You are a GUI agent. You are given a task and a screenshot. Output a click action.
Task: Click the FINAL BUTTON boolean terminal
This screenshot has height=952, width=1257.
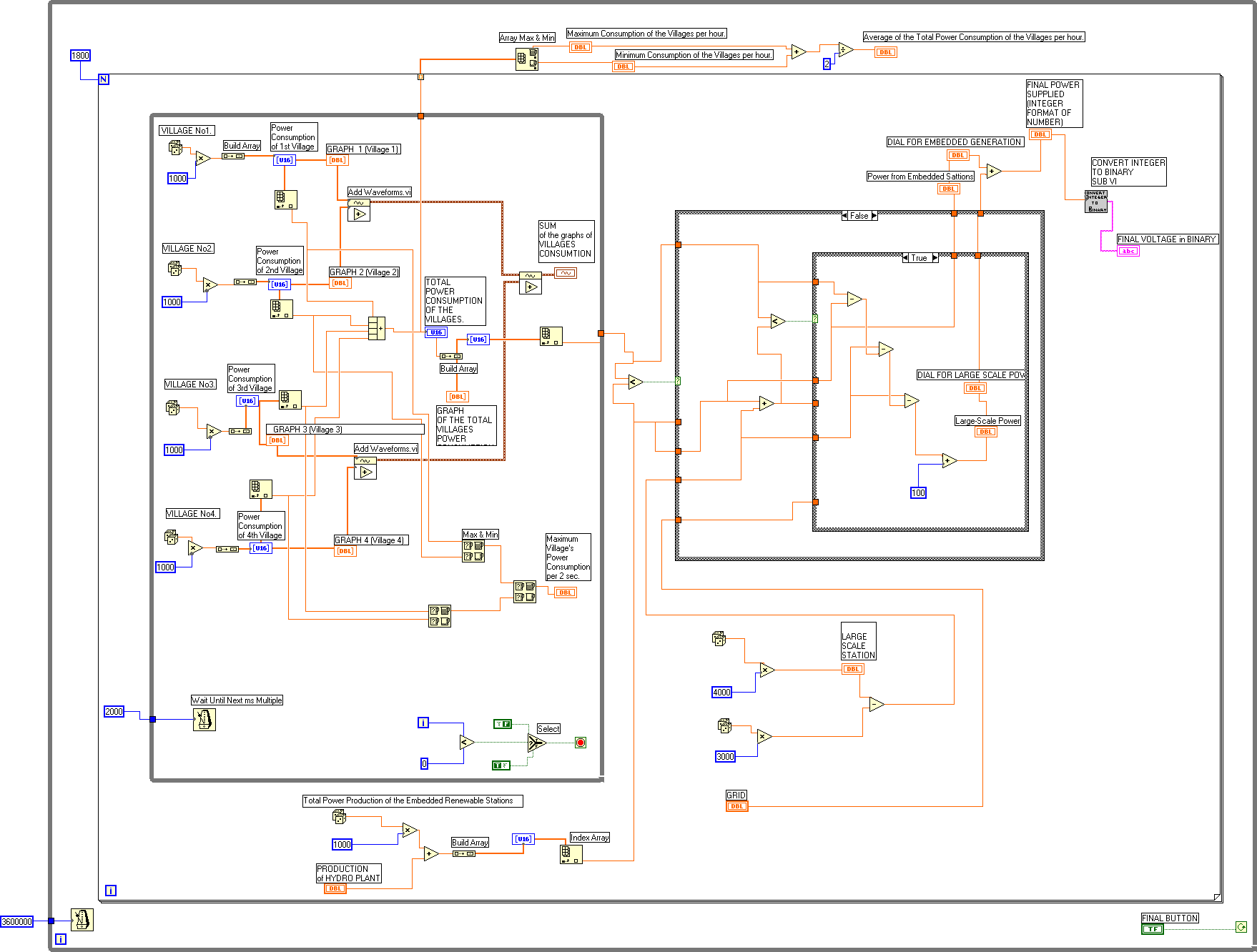click(x=1152, y=929)
